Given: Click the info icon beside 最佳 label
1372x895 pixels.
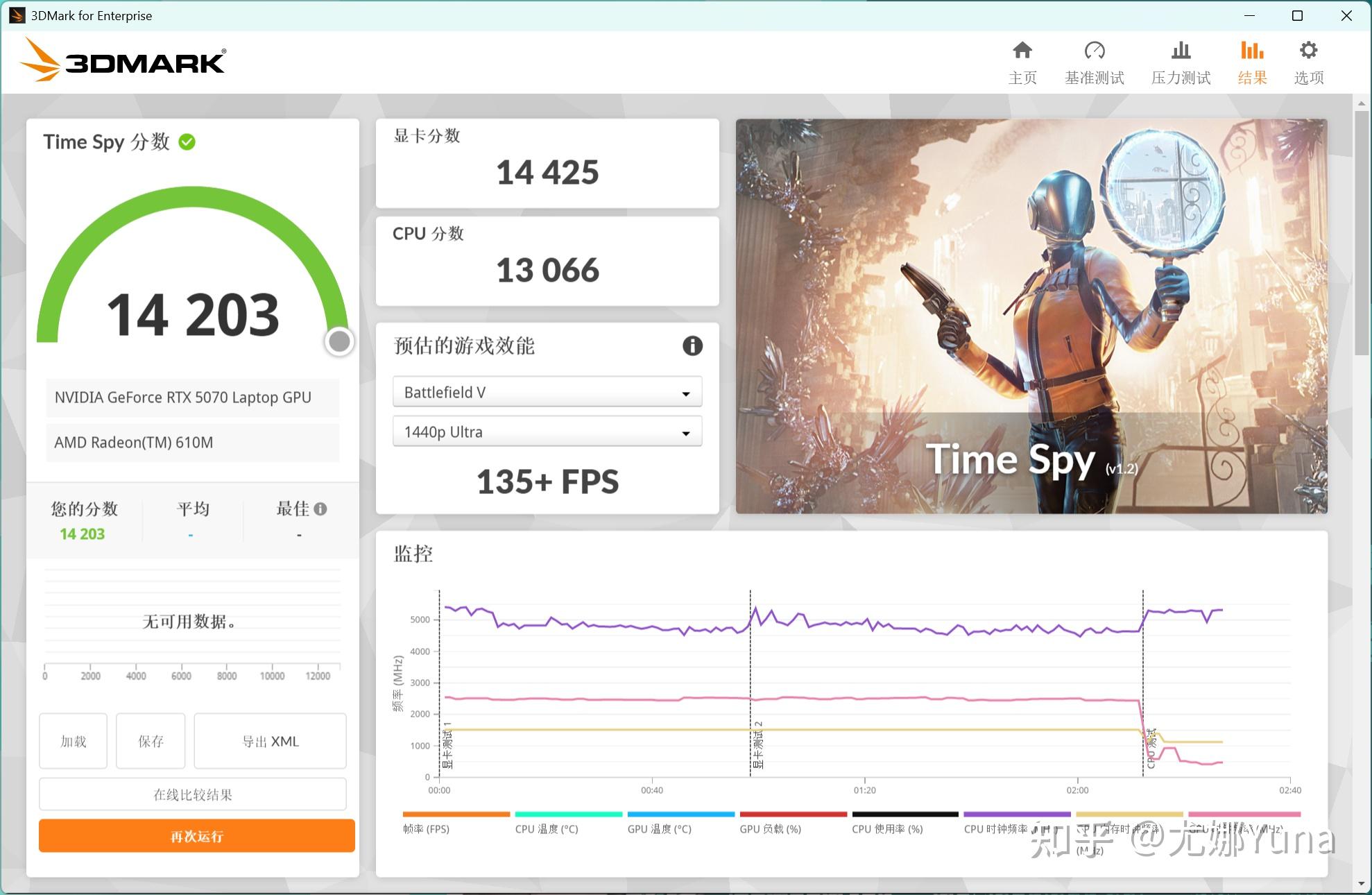Looking at the screenshot, I should tap(320, 509).
